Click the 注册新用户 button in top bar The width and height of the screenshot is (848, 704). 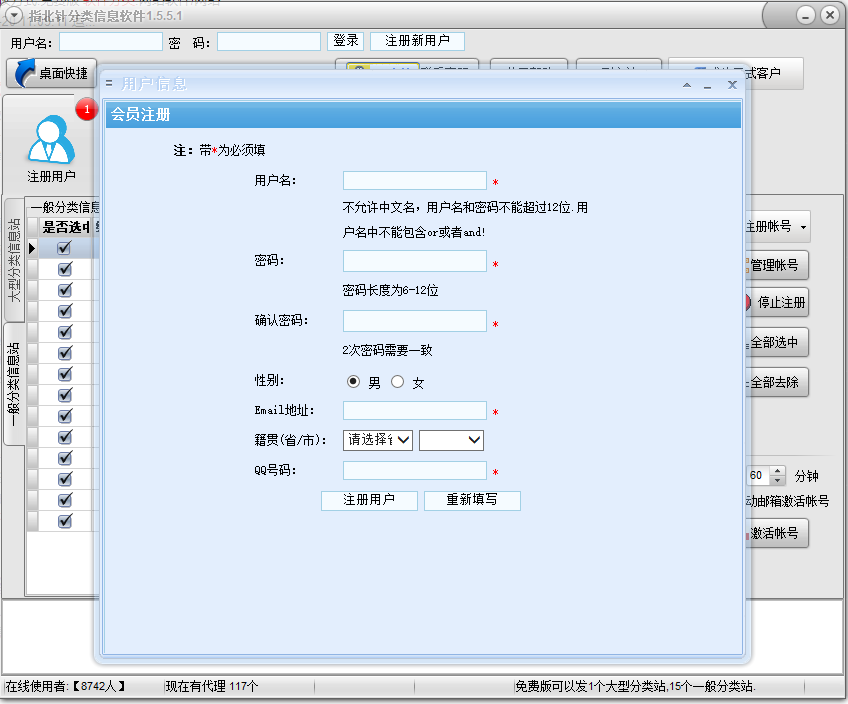pos(417,41)
